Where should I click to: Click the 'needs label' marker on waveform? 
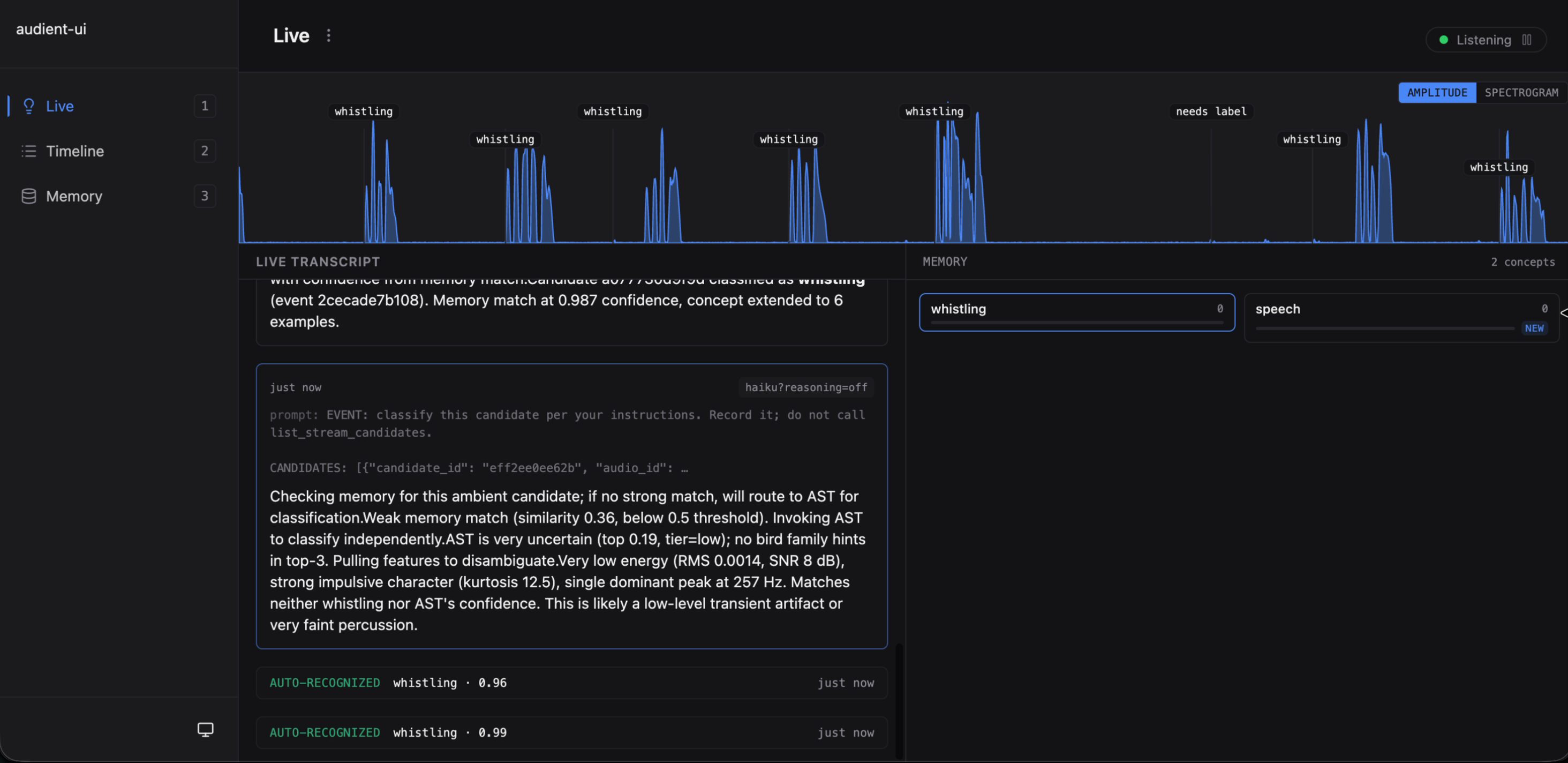coord(1211,111)
